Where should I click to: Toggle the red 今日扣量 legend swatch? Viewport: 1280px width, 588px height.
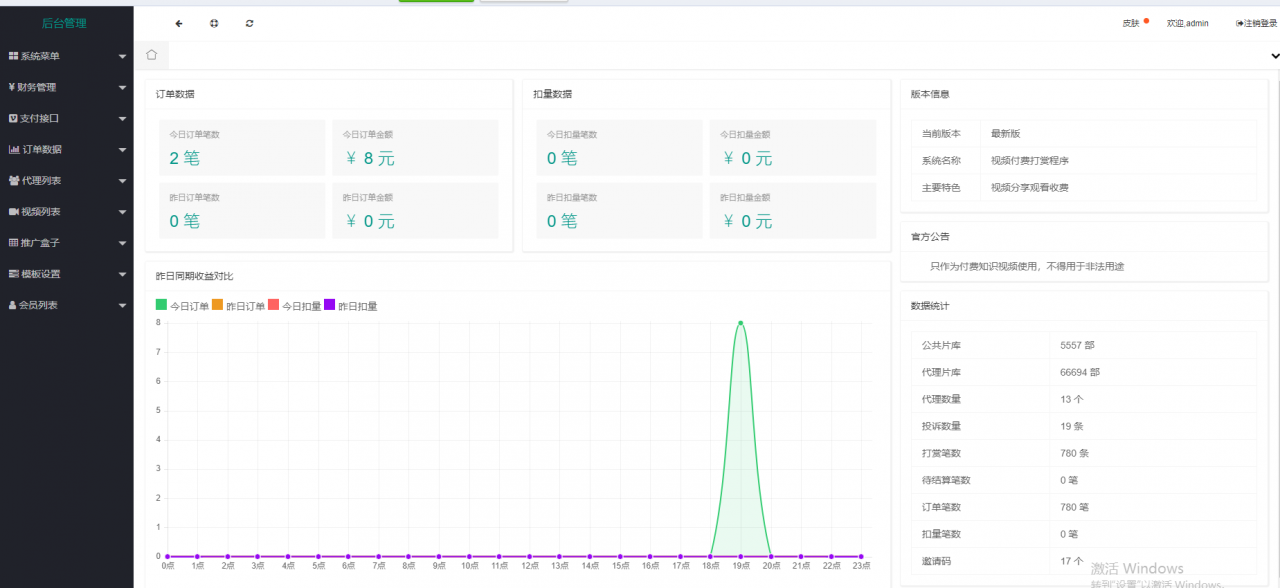[273, 305]
